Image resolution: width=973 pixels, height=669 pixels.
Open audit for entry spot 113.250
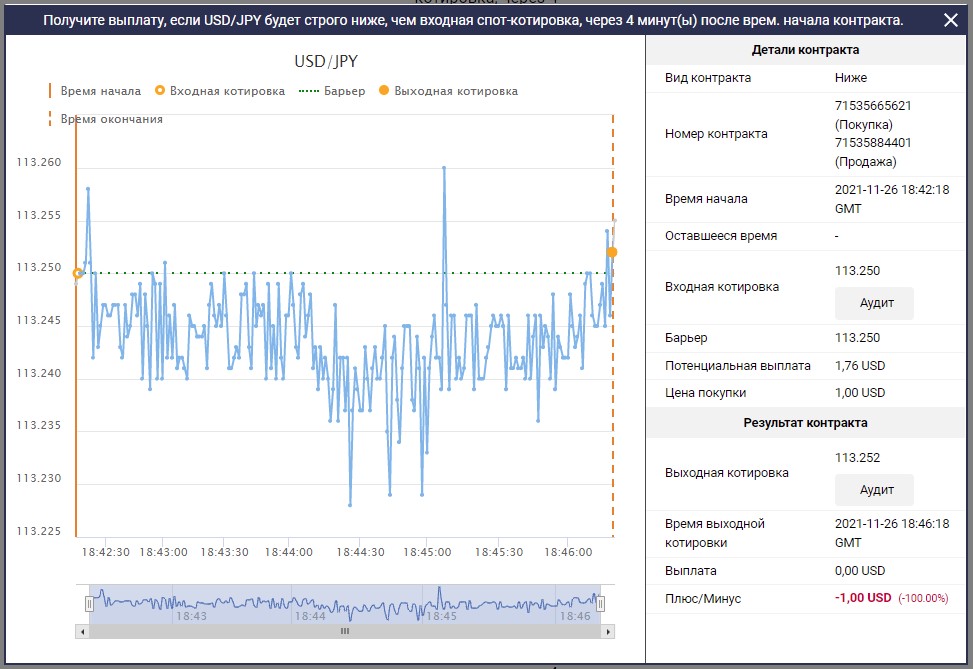[x=874, y=303]
